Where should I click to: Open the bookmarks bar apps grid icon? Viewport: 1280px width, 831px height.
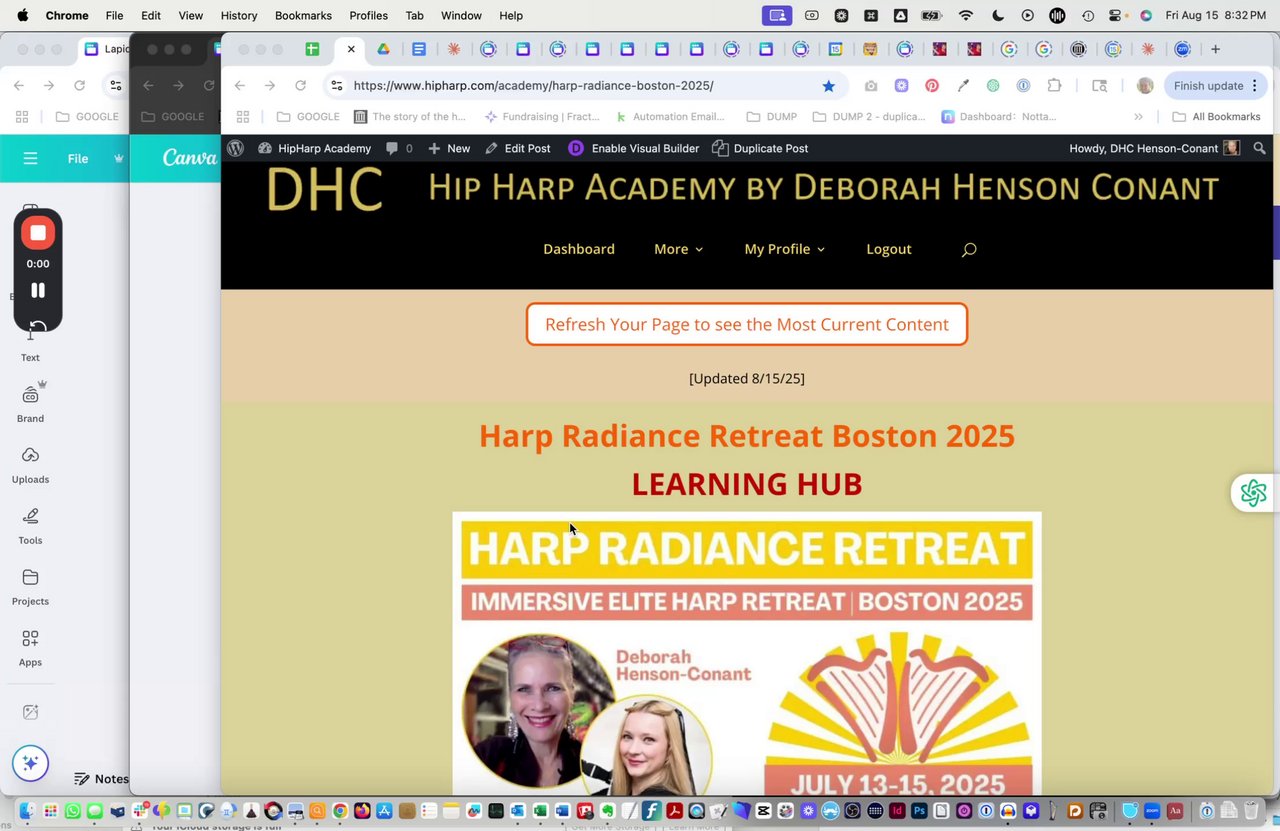(x=243, y=117)
